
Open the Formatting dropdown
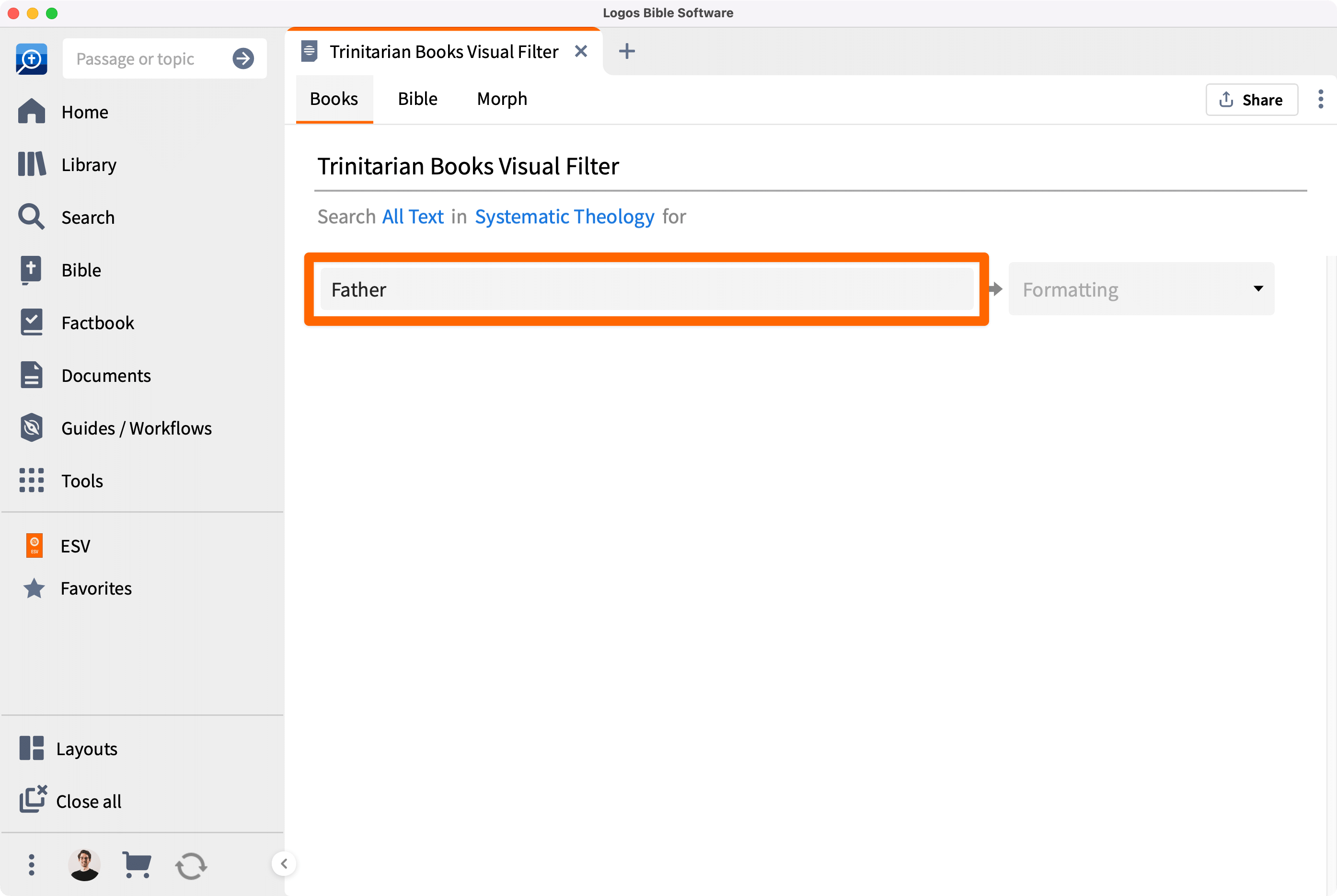coord(1141,289)
